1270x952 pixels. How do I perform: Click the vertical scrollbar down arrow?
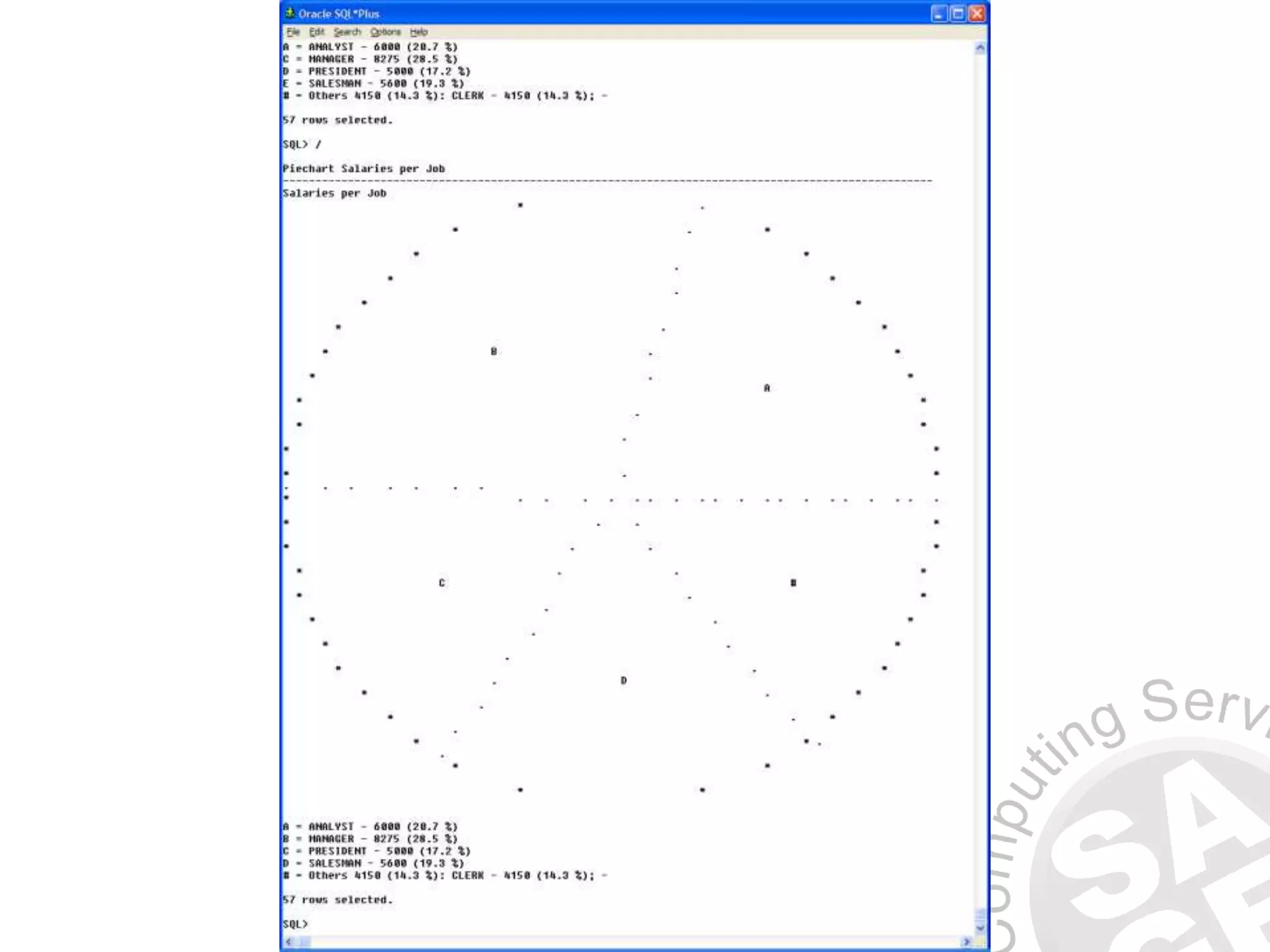click(x=980, y=928)
